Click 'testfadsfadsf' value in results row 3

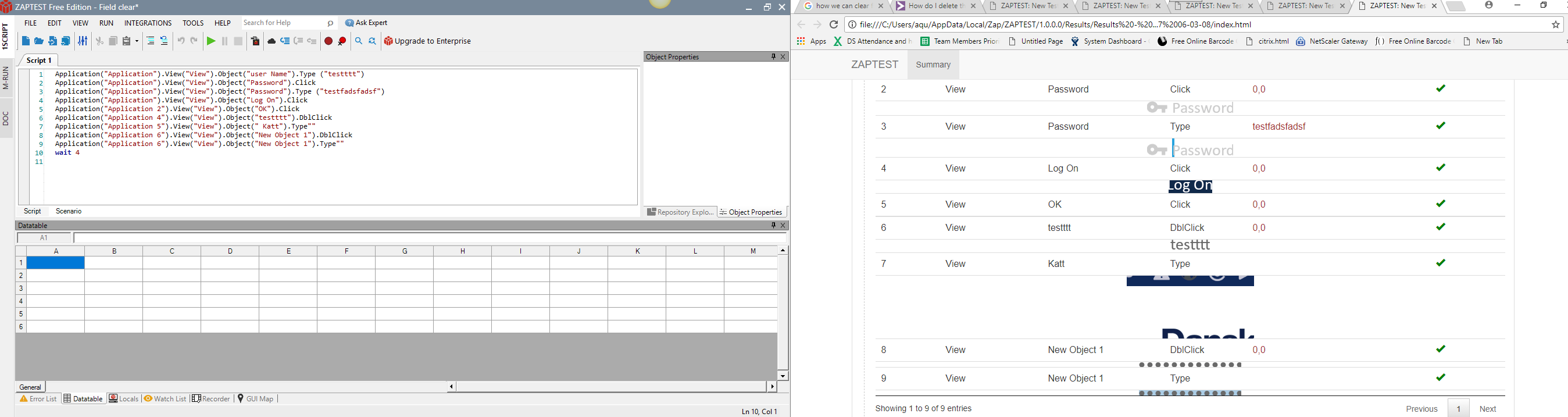1279,127
